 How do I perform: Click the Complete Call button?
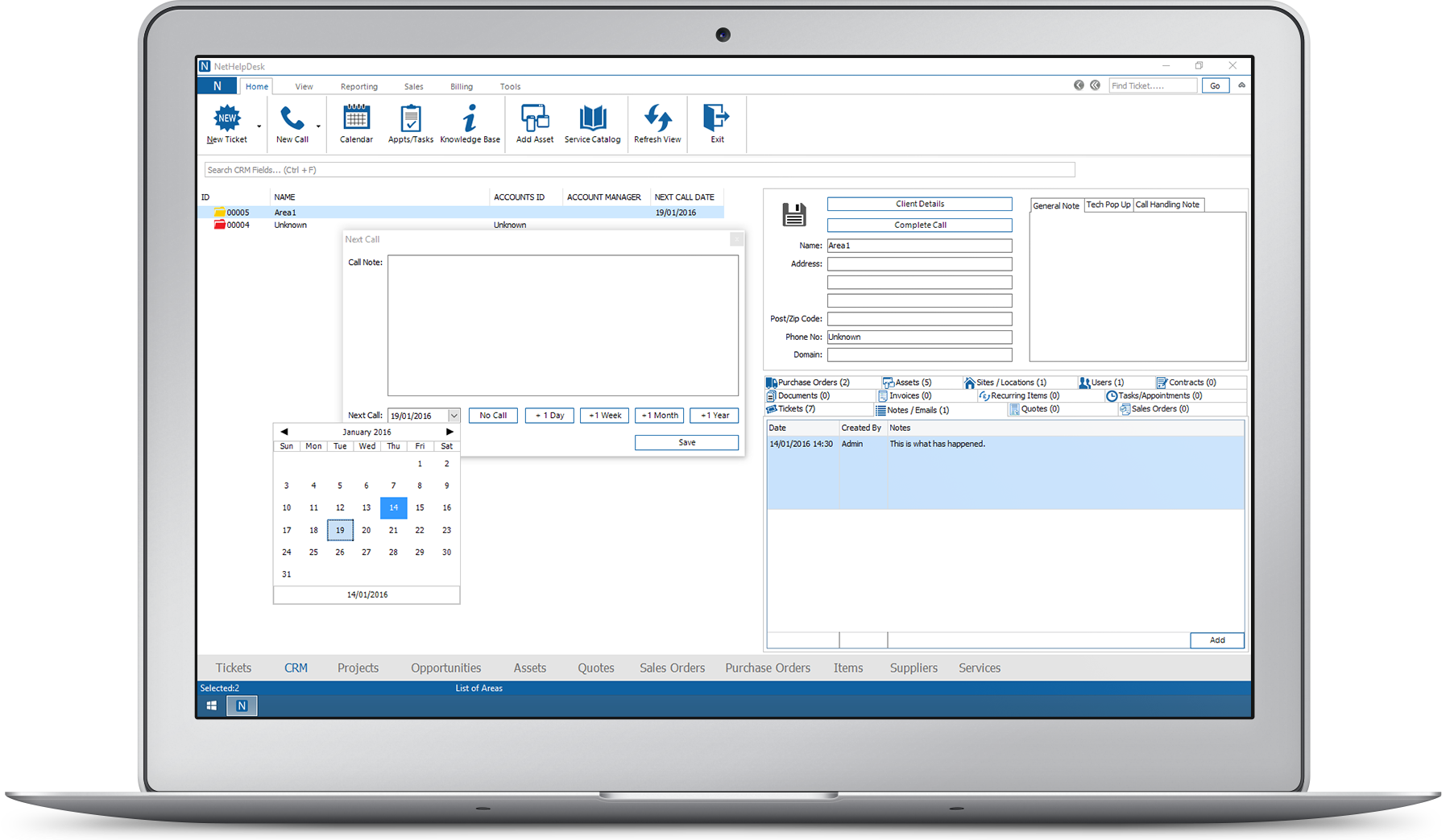tap(919, 225)
